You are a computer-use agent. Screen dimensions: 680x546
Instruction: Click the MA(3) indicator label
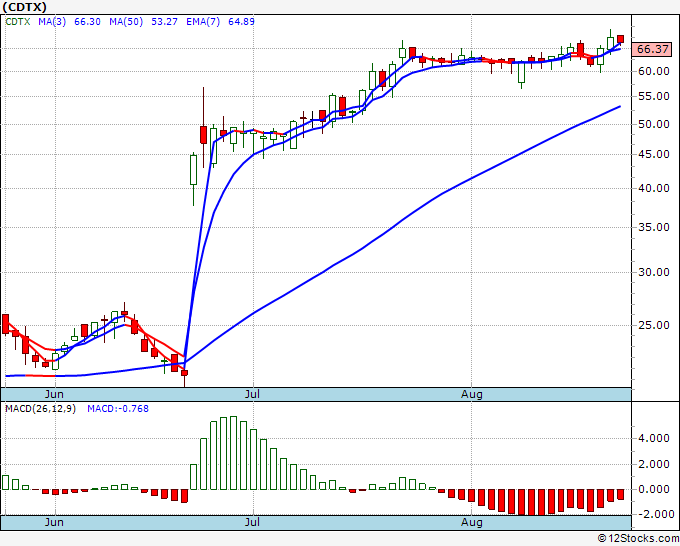[52, 21]
